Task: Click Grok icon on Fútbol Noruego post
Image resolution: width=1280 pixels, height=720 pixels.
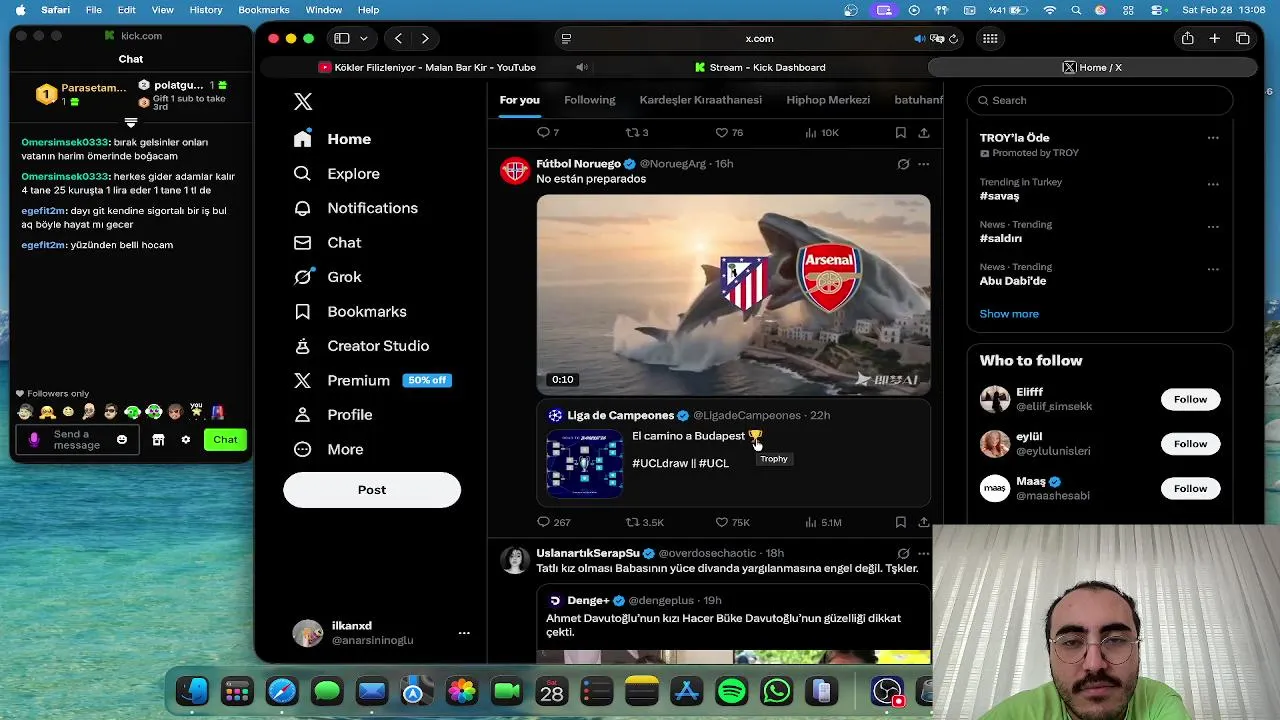Action: (x=903, y=164)
